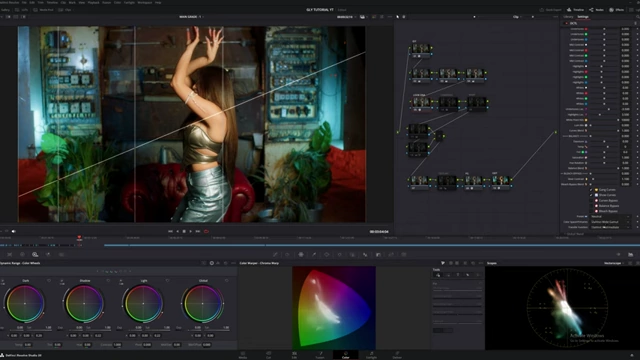Enable the Balance Bypass checkbox
The height and width of the screenshot is (360, 640).
tap(591, 206)
